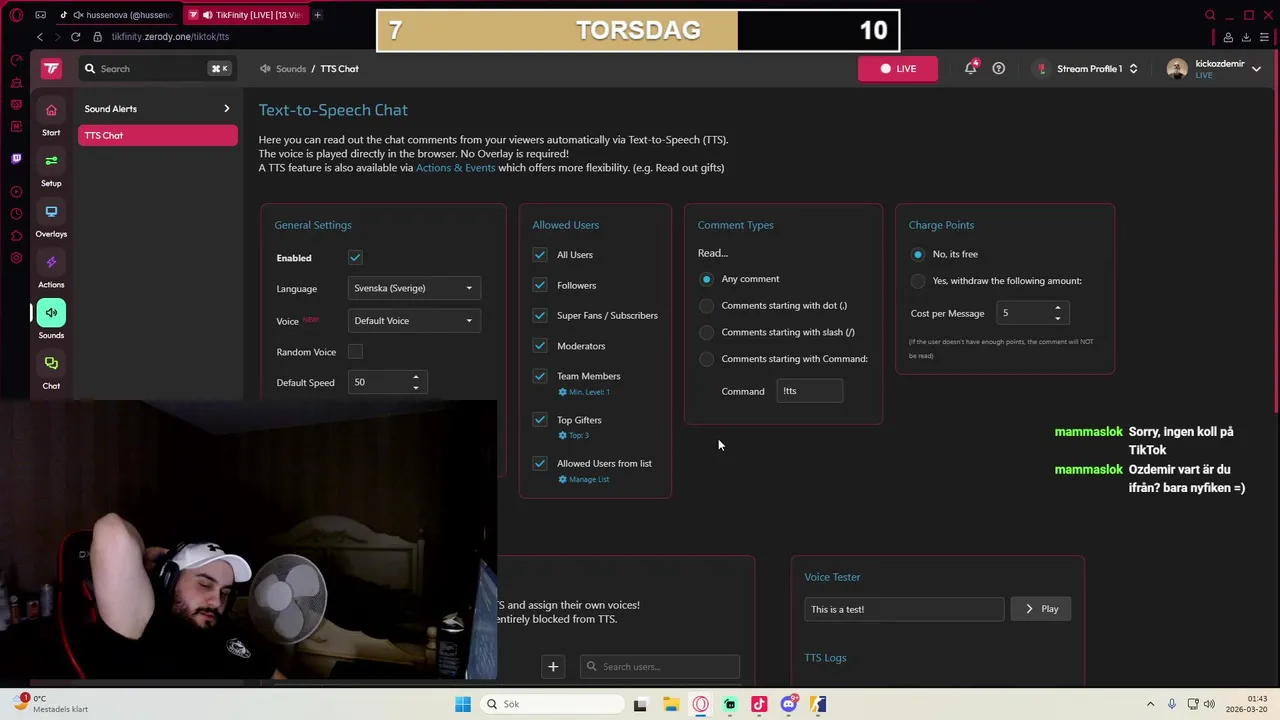Open the Overlays section in sidebar
The image size is (1280, 720).
(x=51, y=219)
